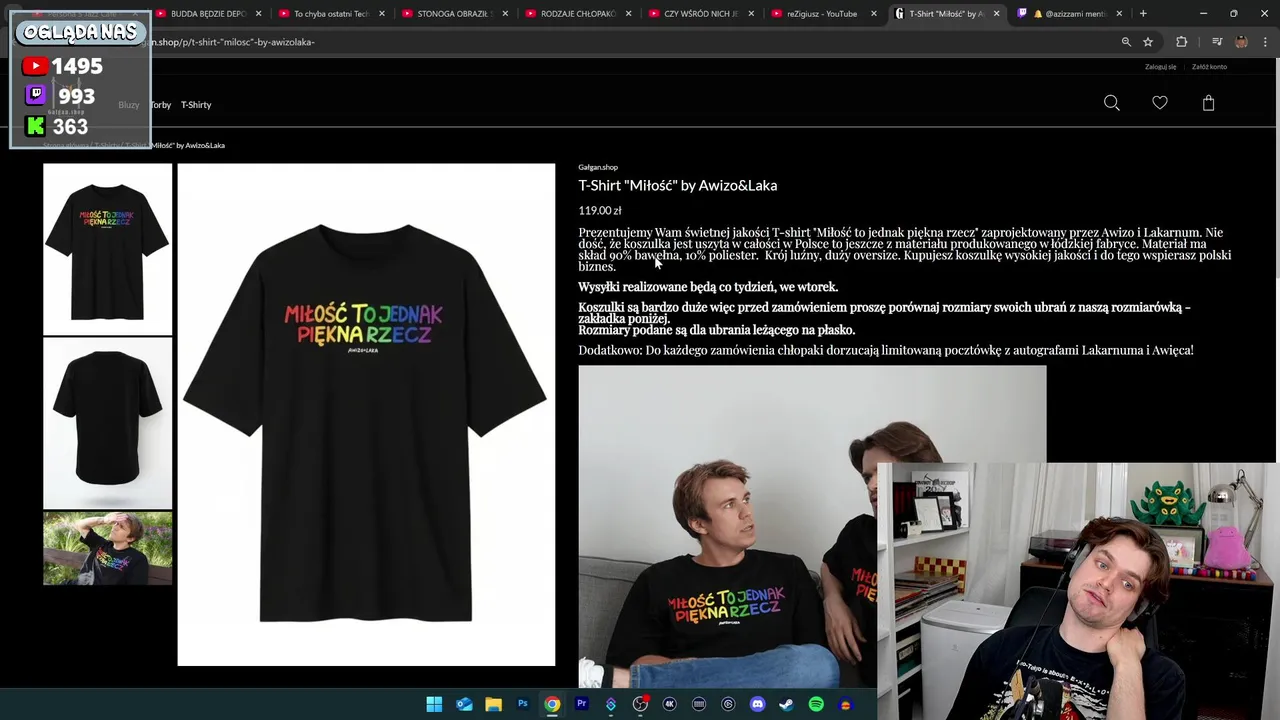The height and width of the screenshot is (720, 1280).
Task: Click the browser zoom magnifier icon
Action: tap(1126, 42)
